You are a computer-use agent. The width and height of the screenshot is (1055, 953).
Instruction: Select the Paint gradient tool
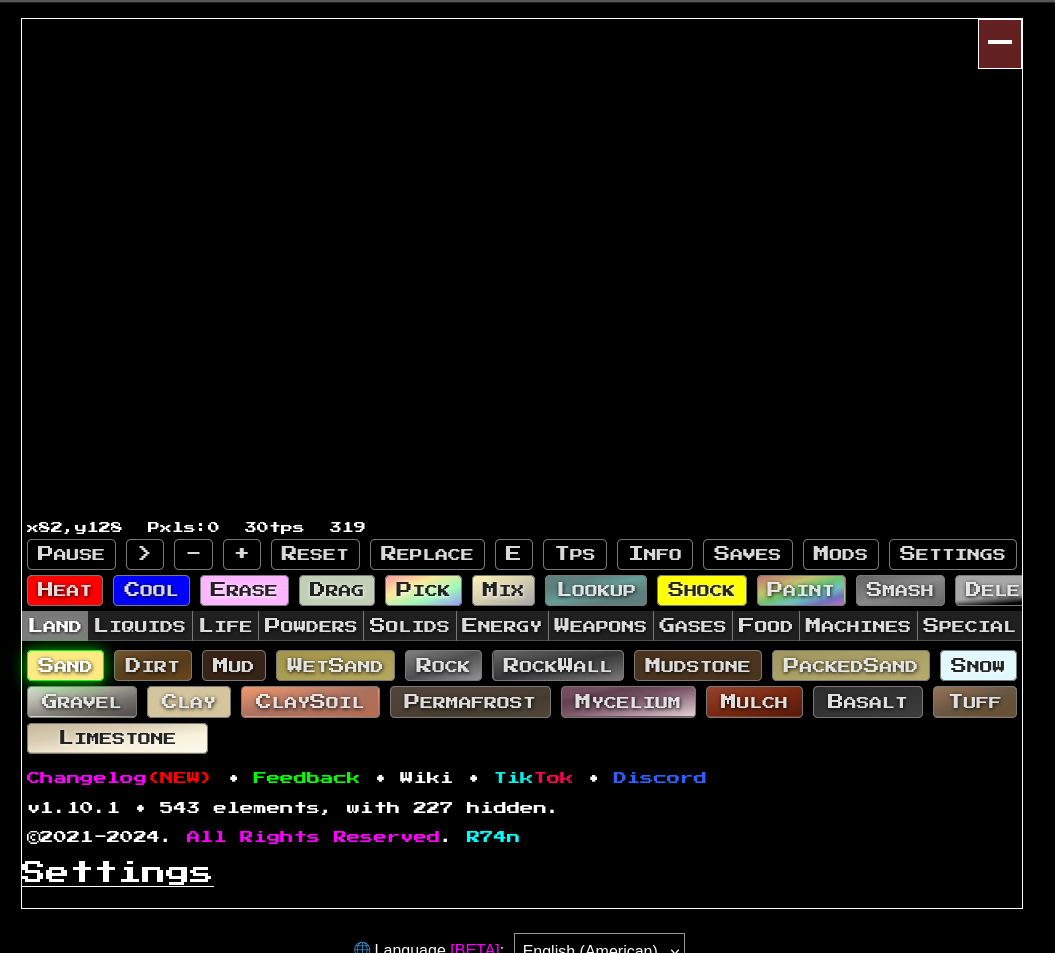pos(800,590)
